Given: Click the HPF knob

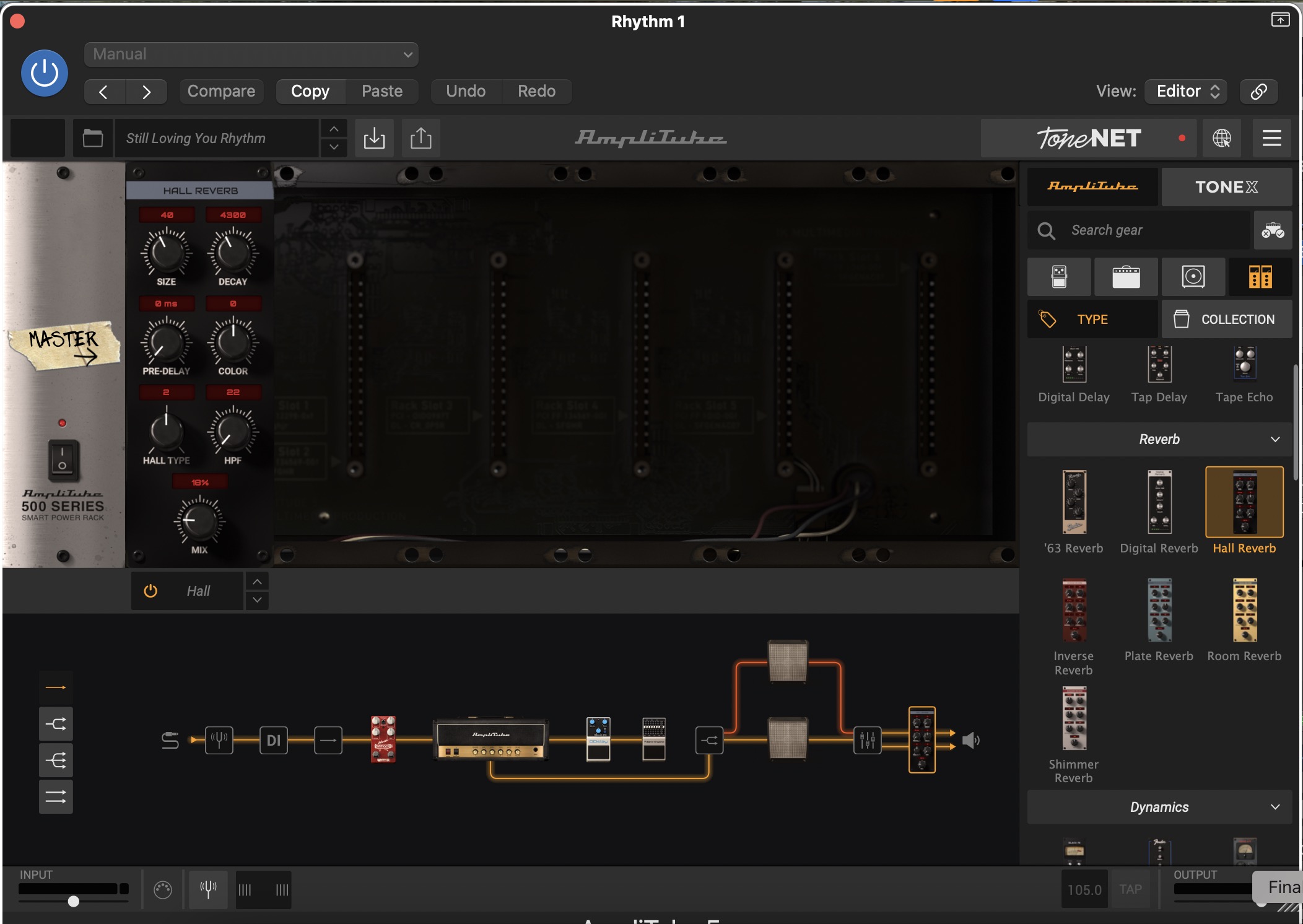Looking at the screenshot, I should 233,432.
